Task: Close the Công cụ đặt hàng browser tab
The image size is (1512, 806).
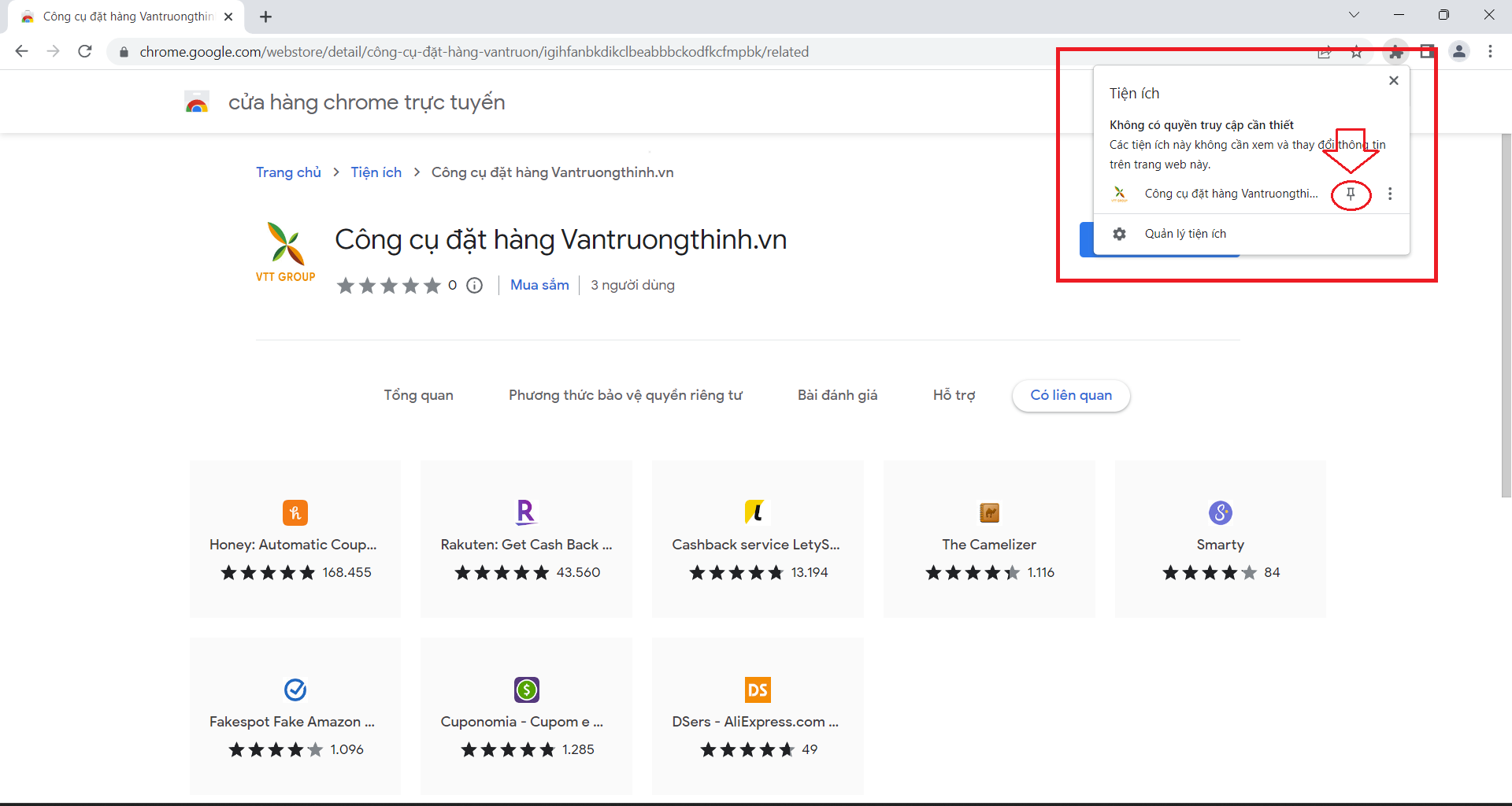Action: coord(228,17)
